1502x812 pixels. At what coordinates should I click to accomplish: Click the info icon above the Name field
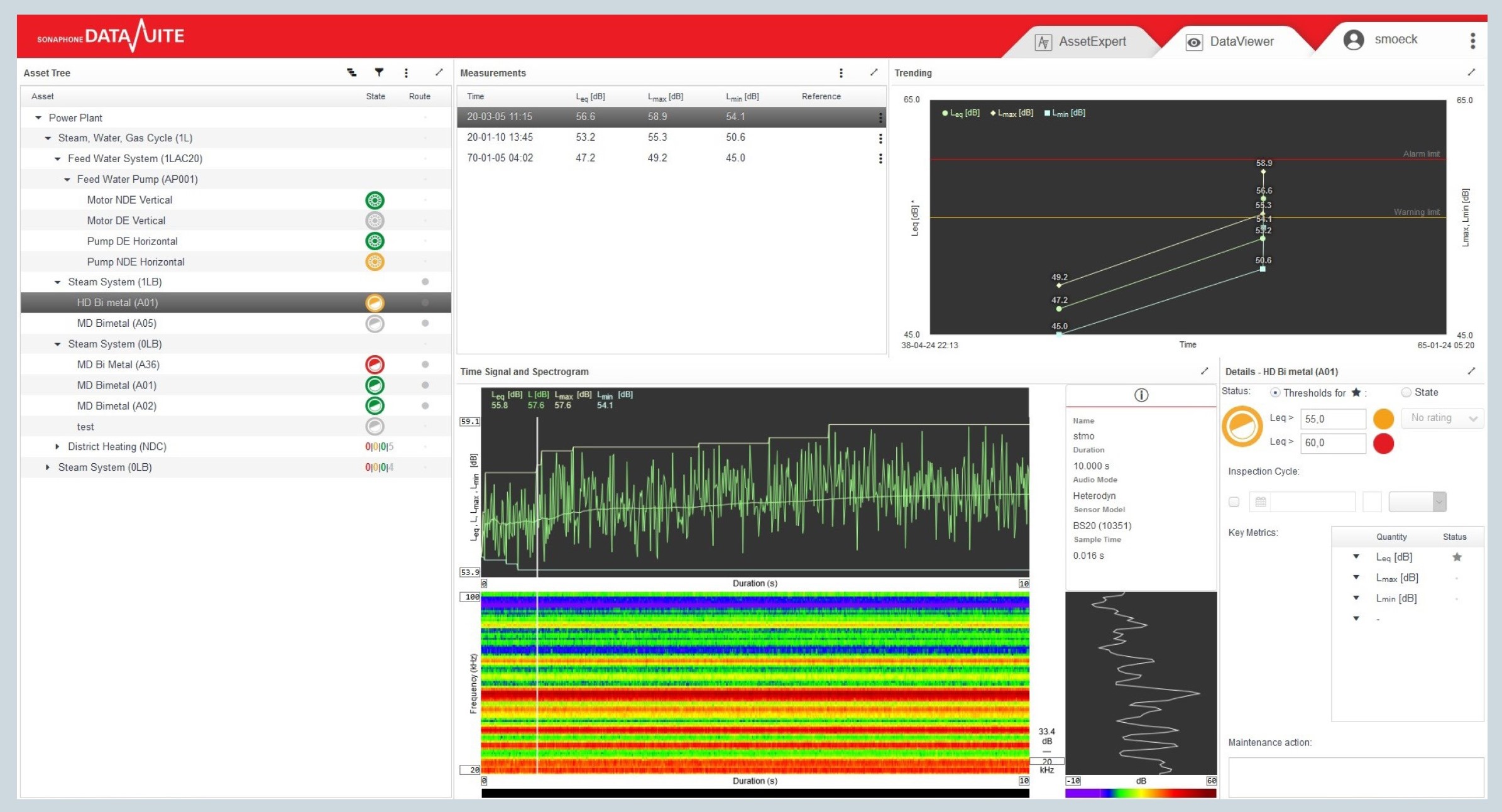tap(1141, 395)
